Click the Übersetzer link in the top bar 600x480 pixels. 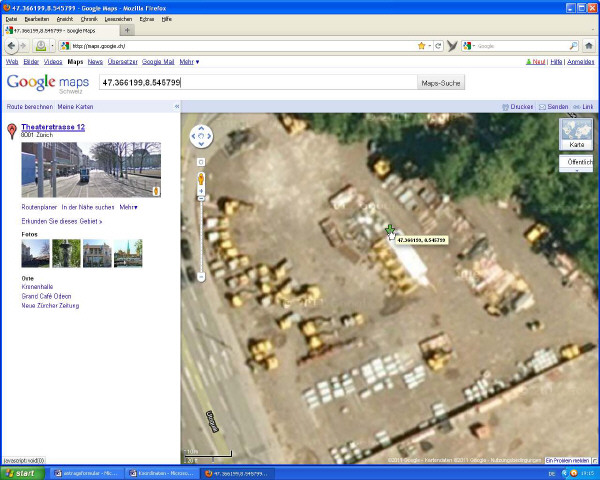[122, 62]
